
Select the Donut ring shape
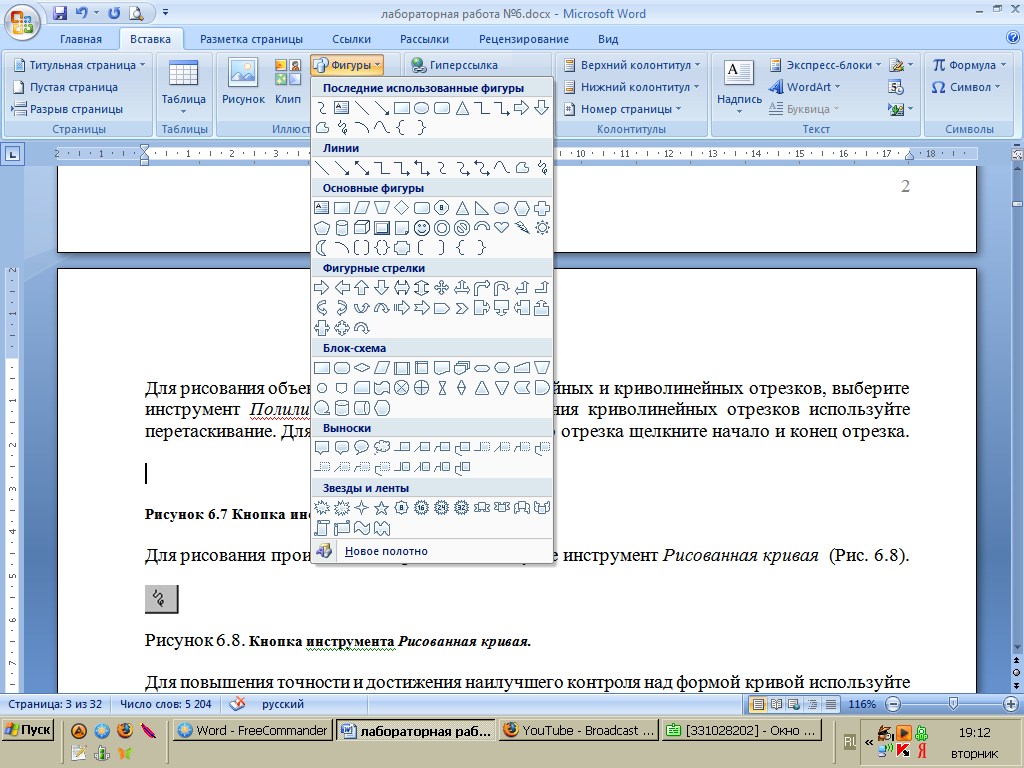click(x=442, y=228)
